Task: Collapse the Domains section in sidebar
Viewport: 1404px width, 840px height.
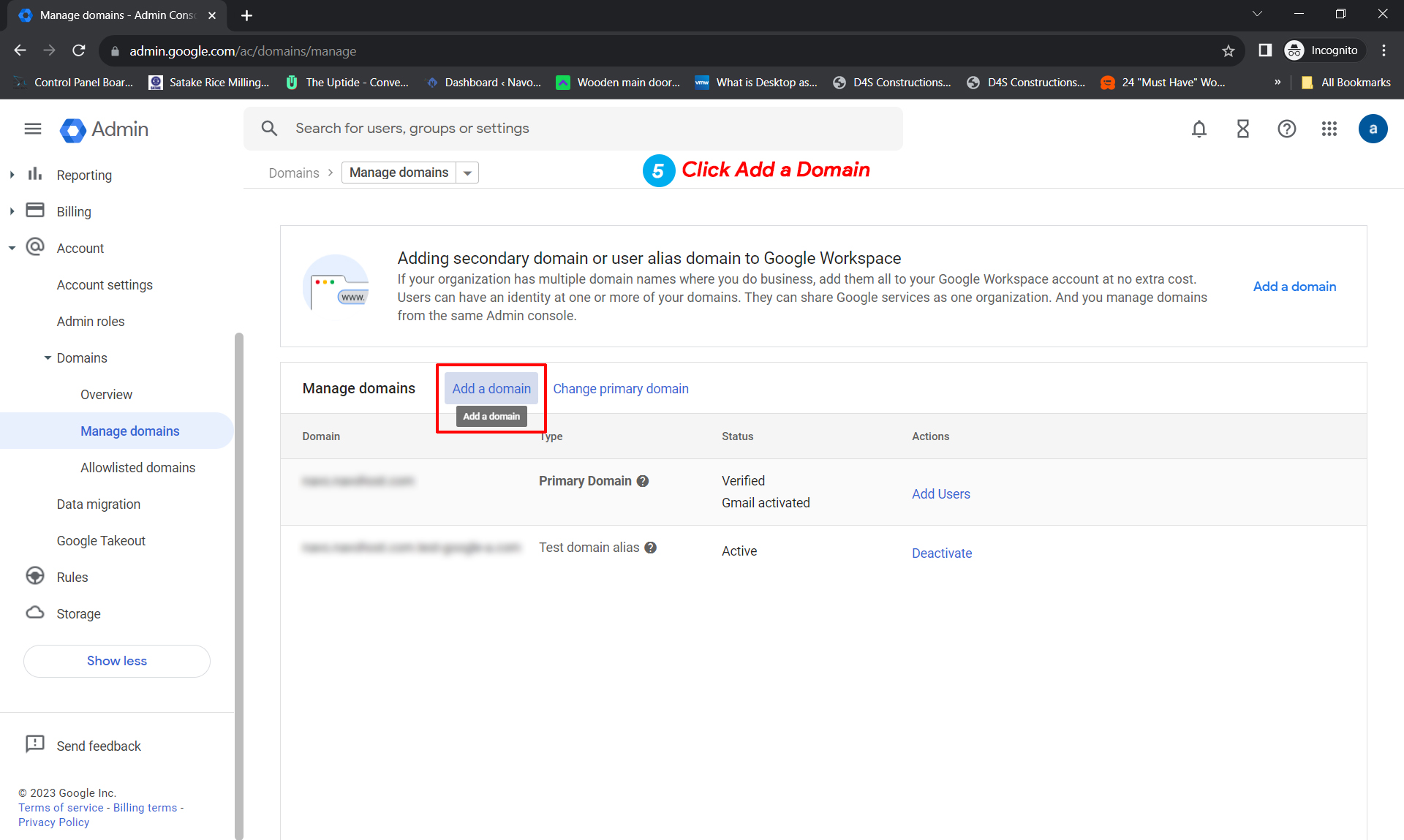Action: pos(48,357)
